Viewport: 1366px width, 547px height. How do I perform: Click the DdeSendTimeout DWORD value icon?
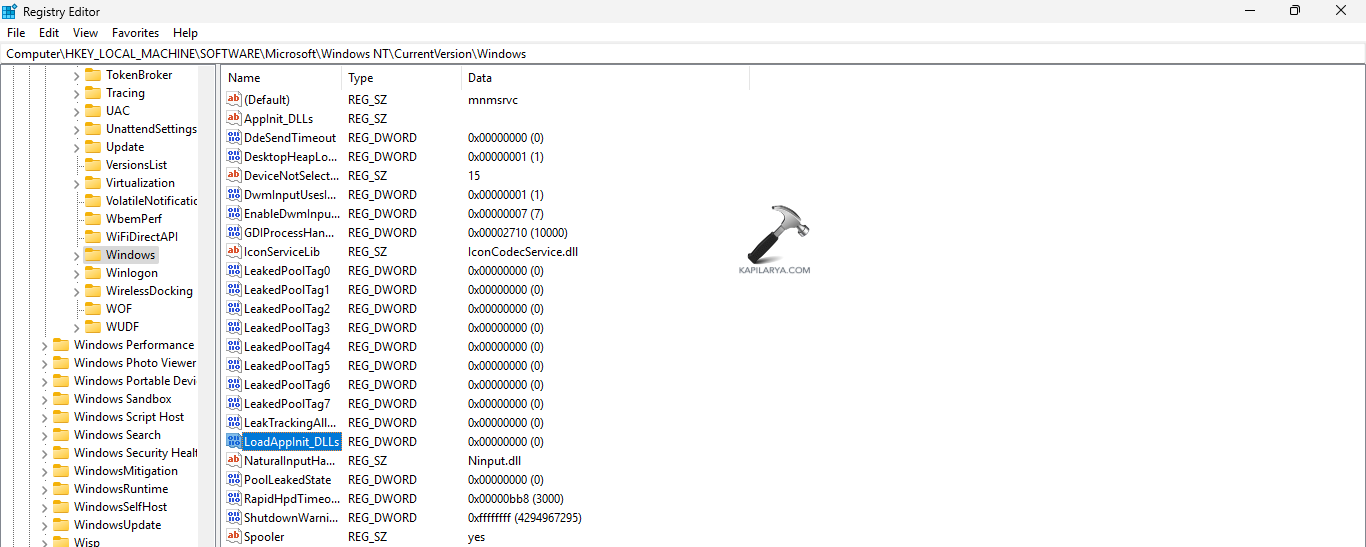(x=234, y=137)
